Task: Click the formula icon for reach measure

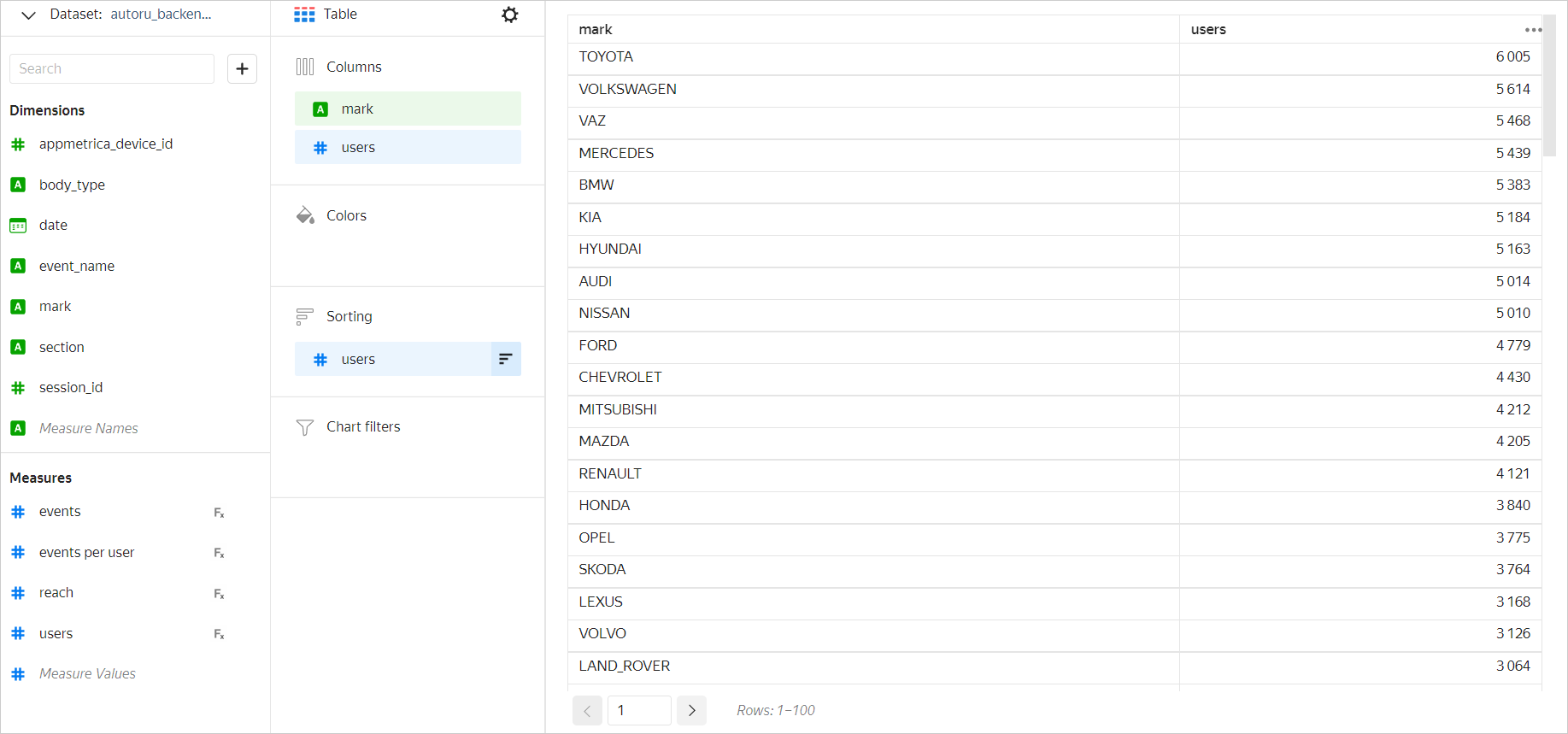Action: point(219,594)
